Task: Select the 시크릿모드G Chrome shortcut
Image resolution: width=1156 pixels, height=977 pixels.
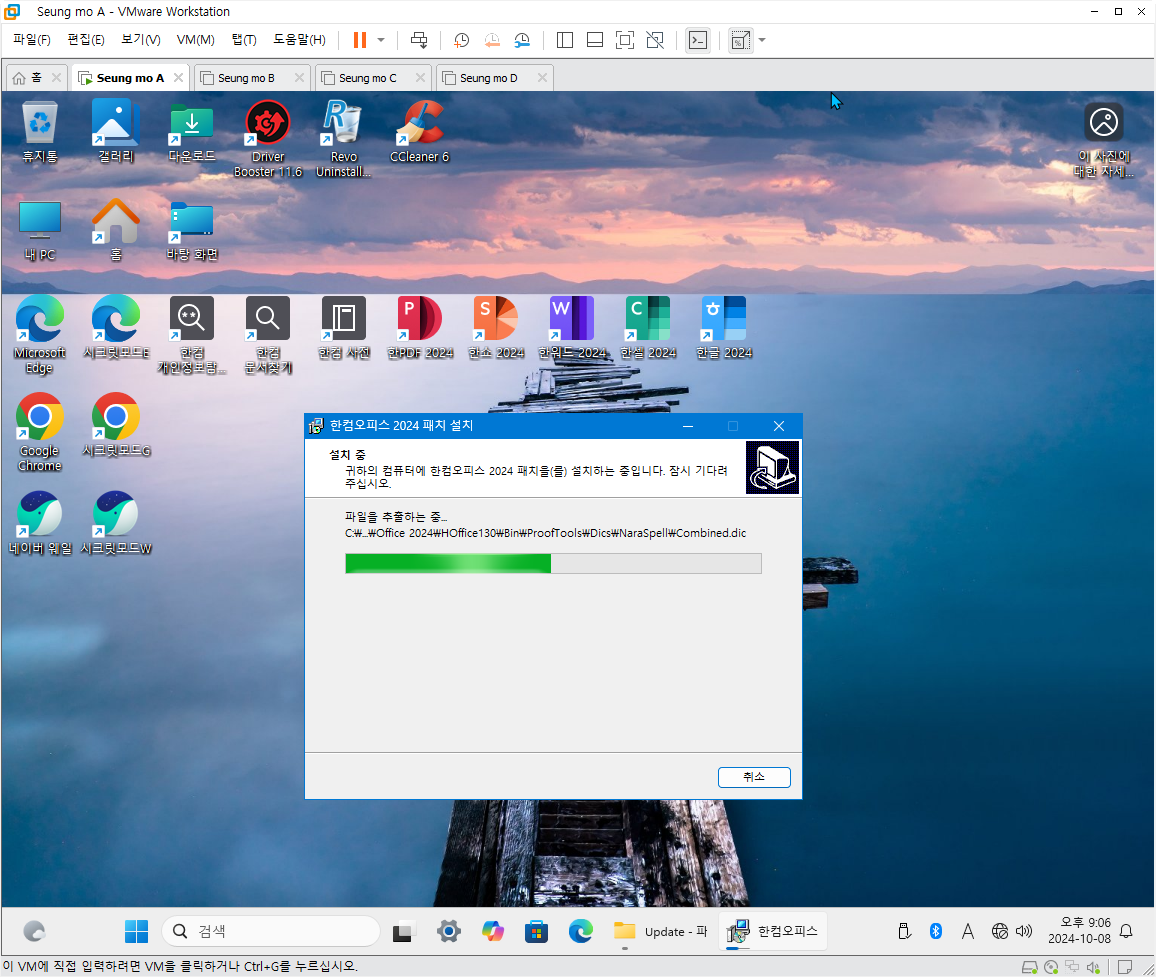Action: click(116, 426)
